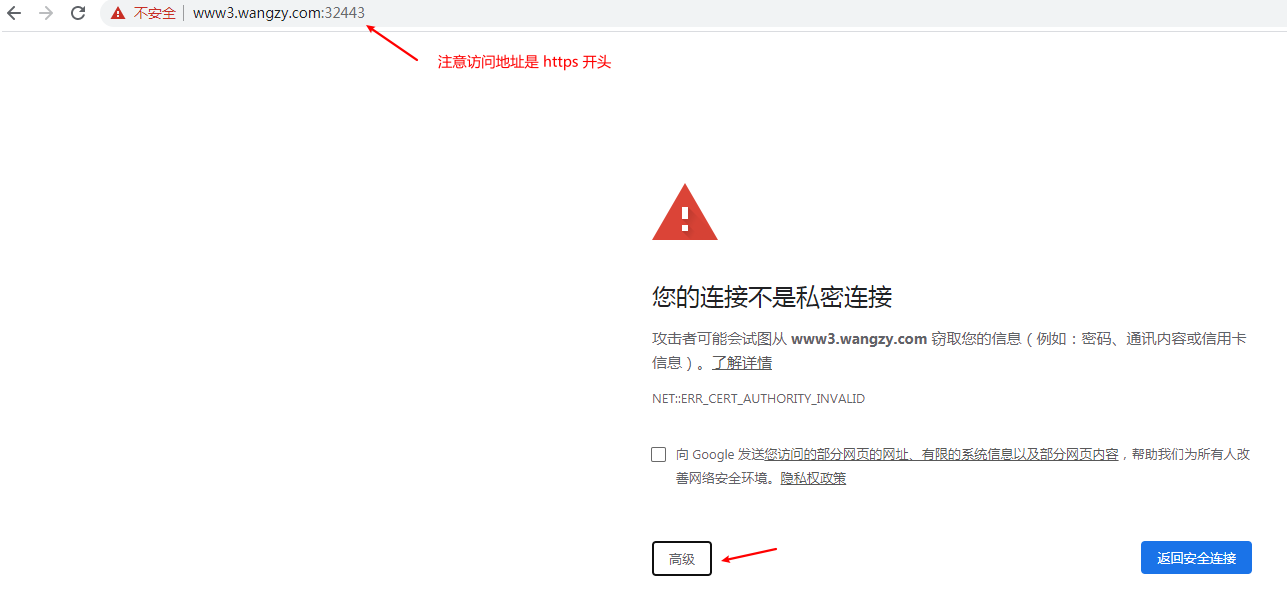This screenshot has height=616, width=1287.
Task: Click the red arrow pointing at the URL
Action: (392, 42)
